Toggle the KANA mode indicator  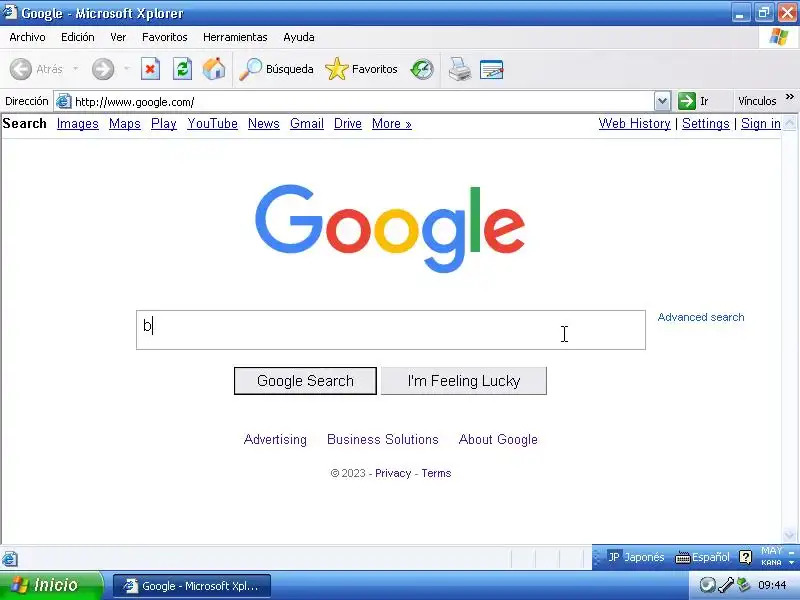tap(771, 562)
